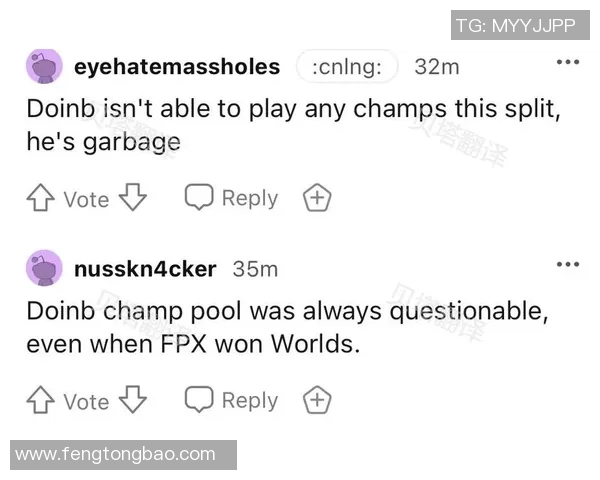Screen dimensions: 600x480
Task: Click the www.fengtongbao.com watermark link
Action: (x=116, y=454)
